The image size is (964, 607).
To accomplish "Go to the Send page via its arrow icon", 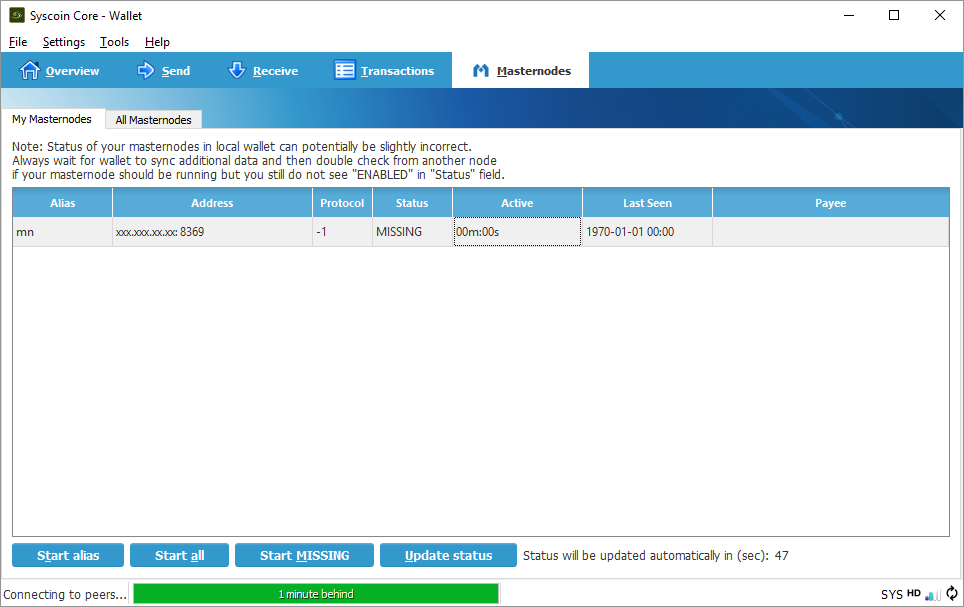I will coord(146,70).
